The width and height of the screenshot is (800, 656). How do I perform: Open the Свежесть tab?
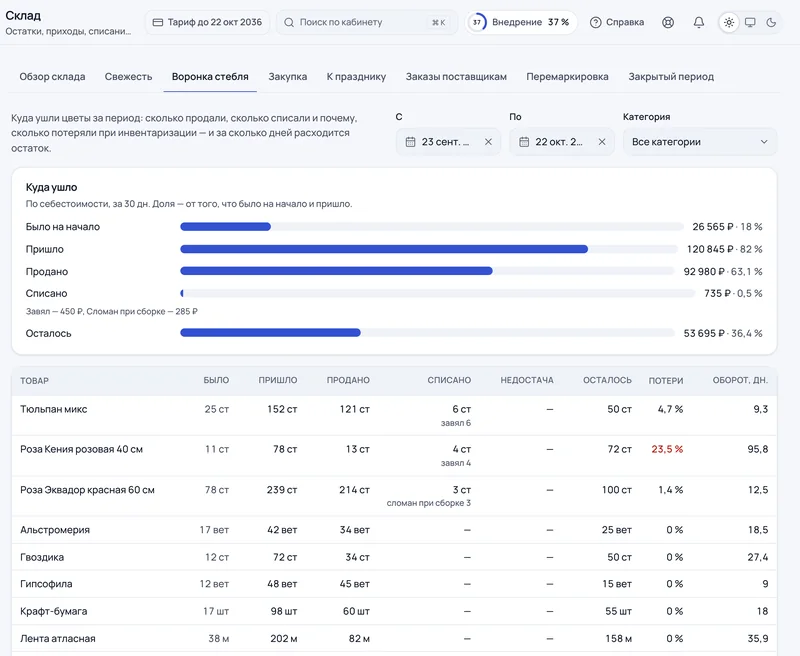tap(129, 77)
